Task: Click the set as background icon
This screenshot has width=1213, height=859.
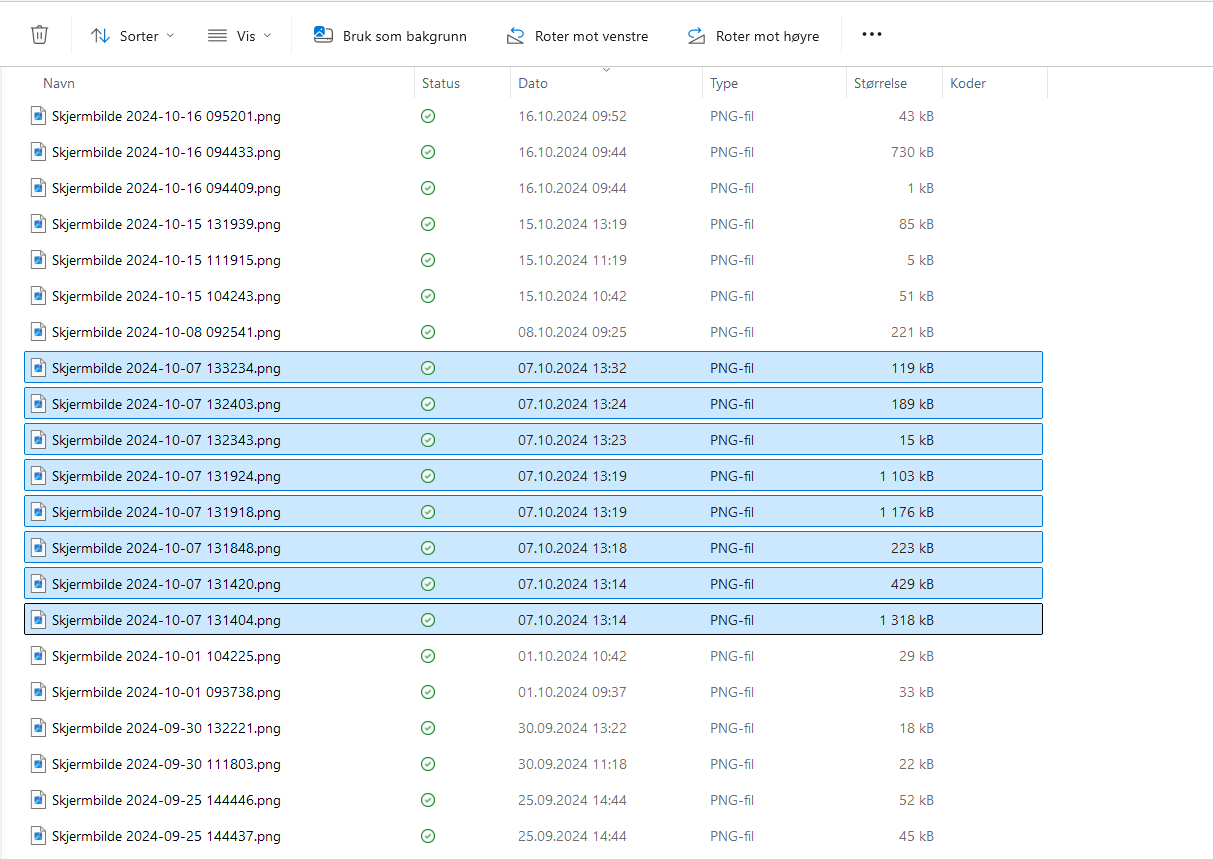Action: click(x=323, y=35)
